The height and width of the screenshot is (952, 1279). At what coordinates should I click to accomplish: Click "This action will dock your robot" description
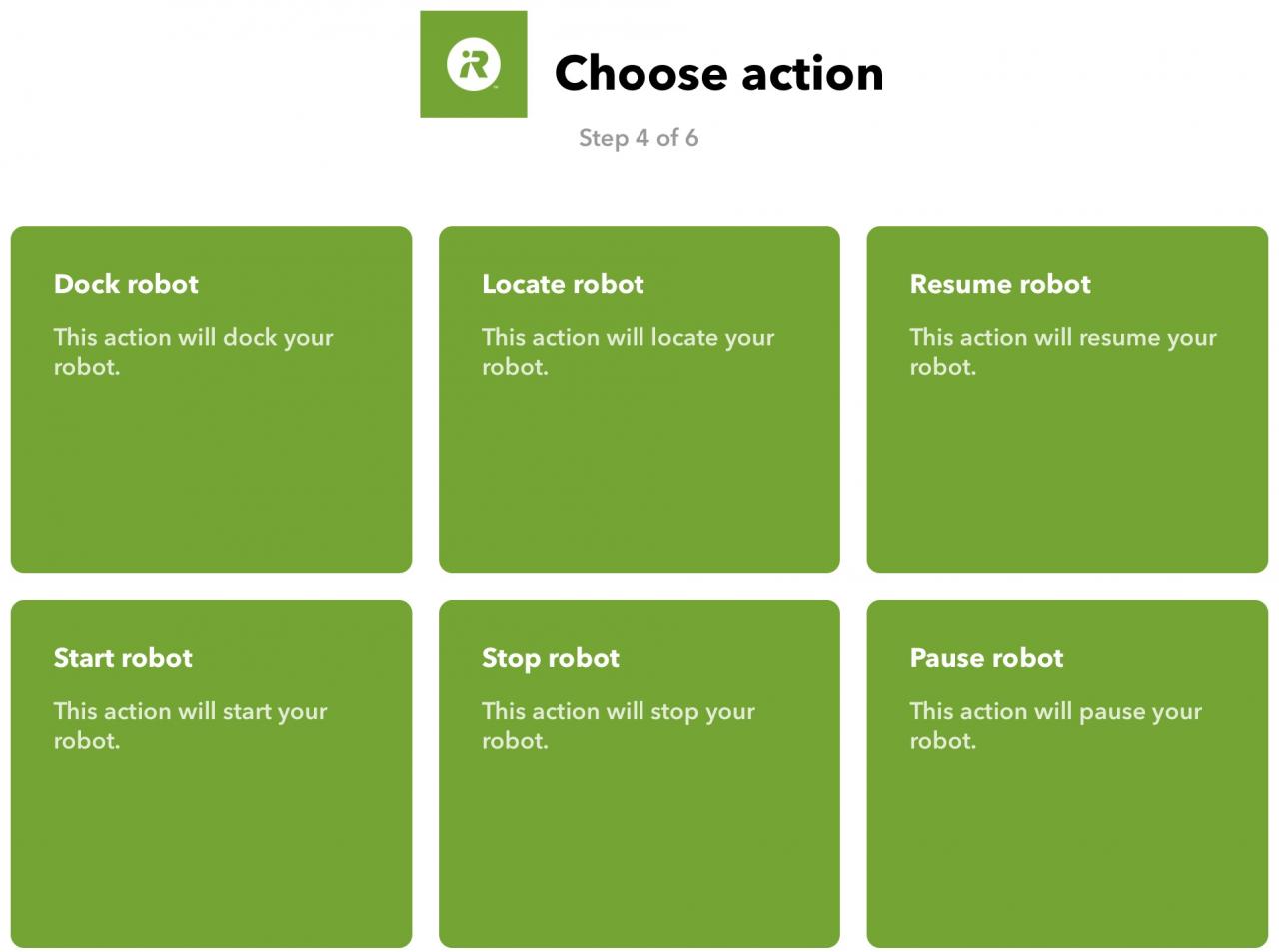193,352
